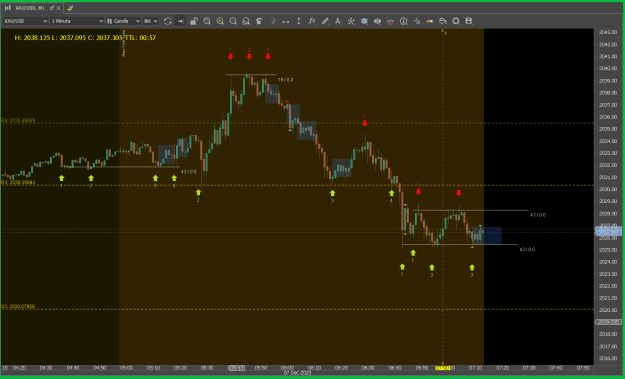
Task: Open the Candle chart type dropdown
Action: (x=123, y=21)
